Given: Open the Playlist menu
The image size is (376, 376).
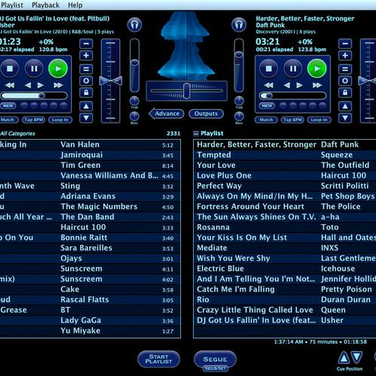Looking at the screenshot, I should [12, 5].
